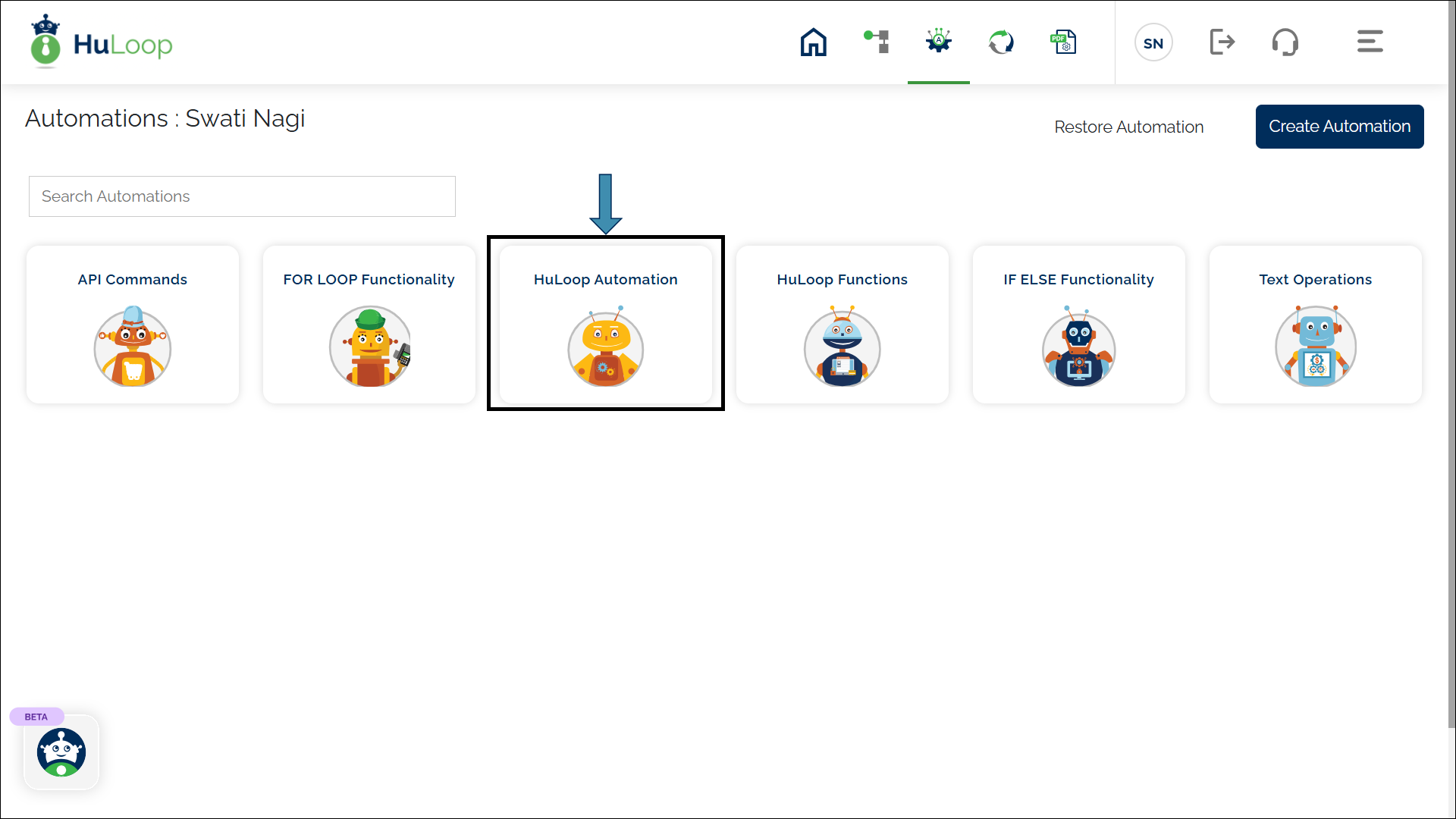The width and height of the screenshot is (1456, 819).
Task: Select the HuLoop Automation card
Action: coord(606,325)
